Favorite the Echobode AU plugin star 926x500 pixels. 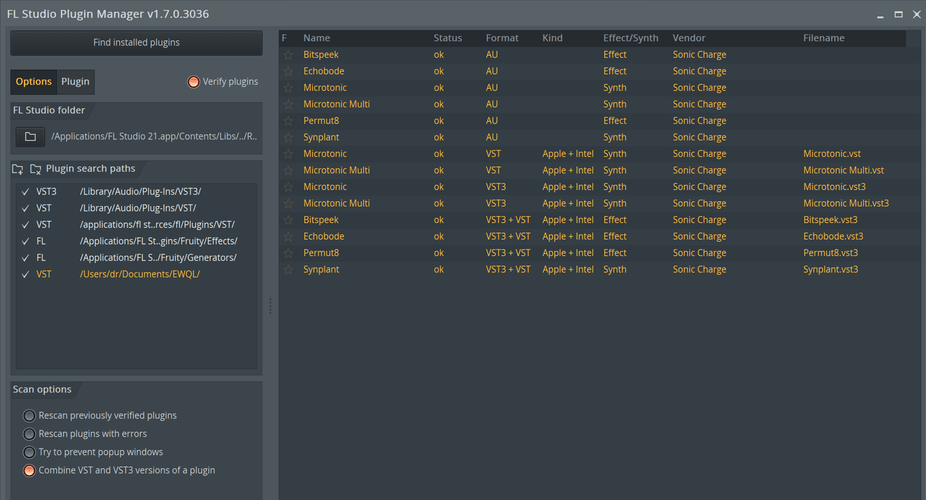(x=288, y=71)
